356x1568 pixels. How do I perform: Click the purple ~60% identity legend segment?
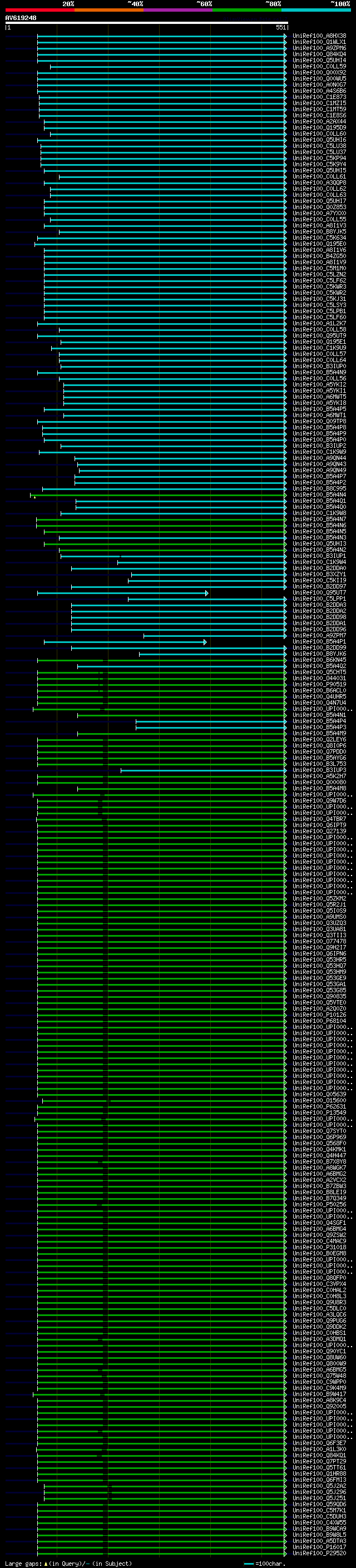[x=179, y=10]
